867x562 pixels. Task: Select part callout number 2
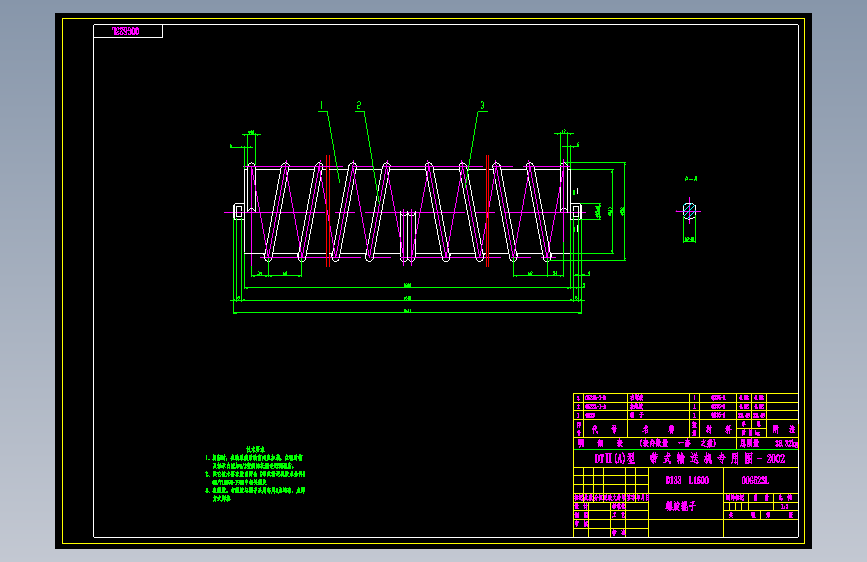click(359, 105)
